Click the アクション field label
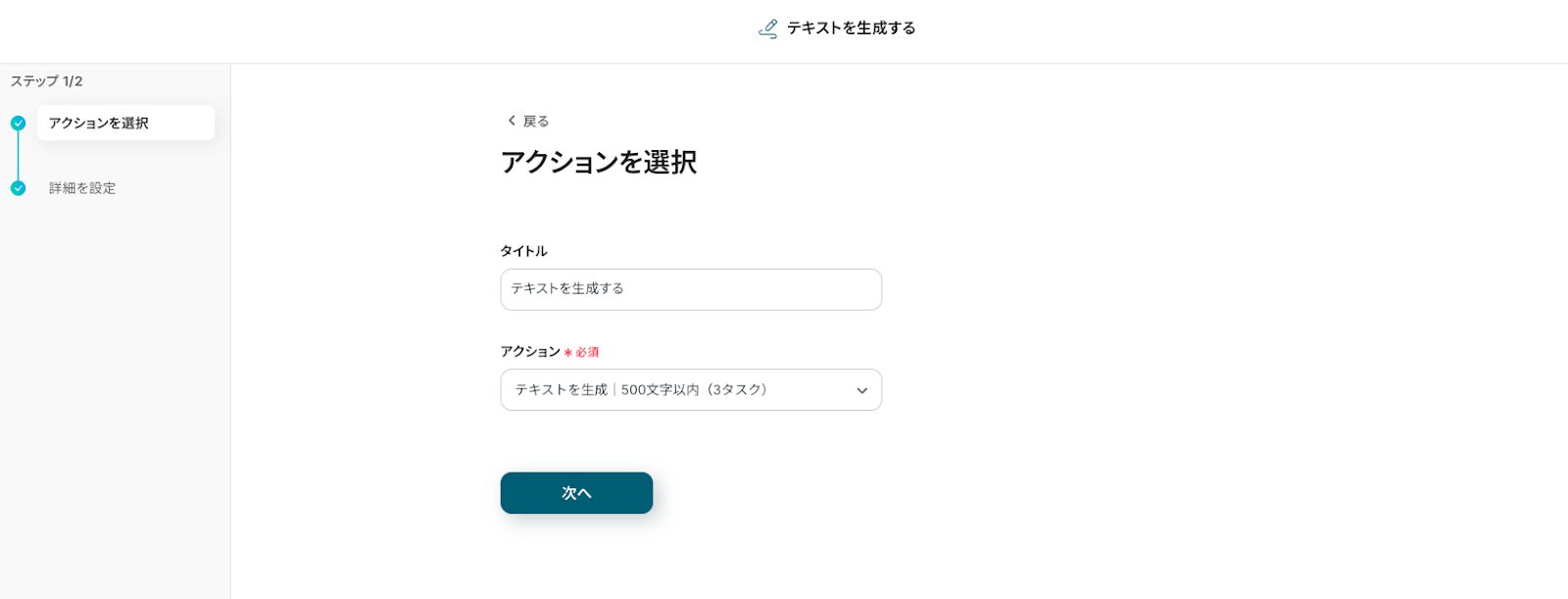Viewport: 1568px width, 599px height. 530,352
